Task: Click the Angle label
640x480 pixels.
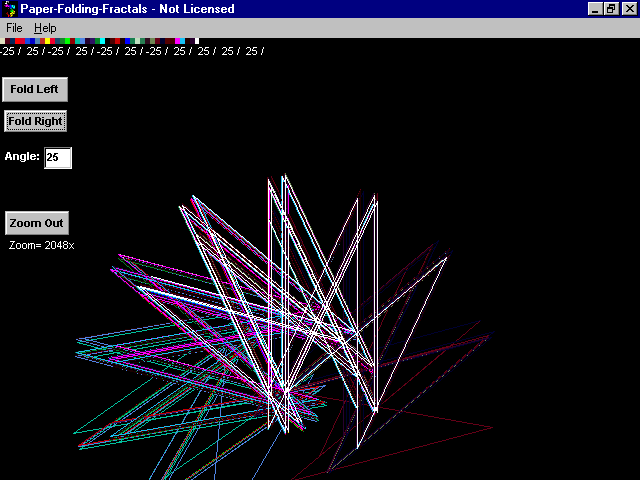Action: pyautogui.click(x=22, y=157)
